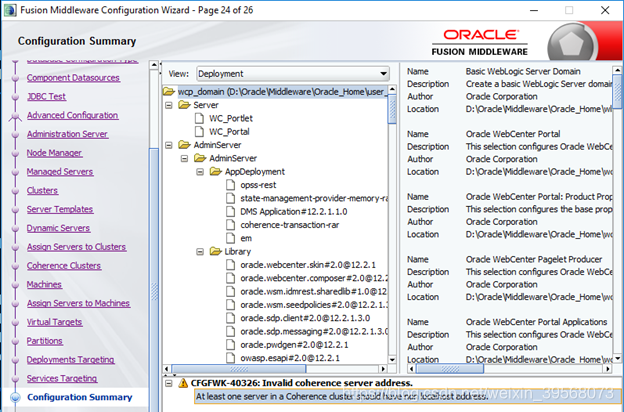Click the oracle.wsm.idmrest.sharedlib file icon
The width and height of the screenshot is (624, 412).
point(230,292)
